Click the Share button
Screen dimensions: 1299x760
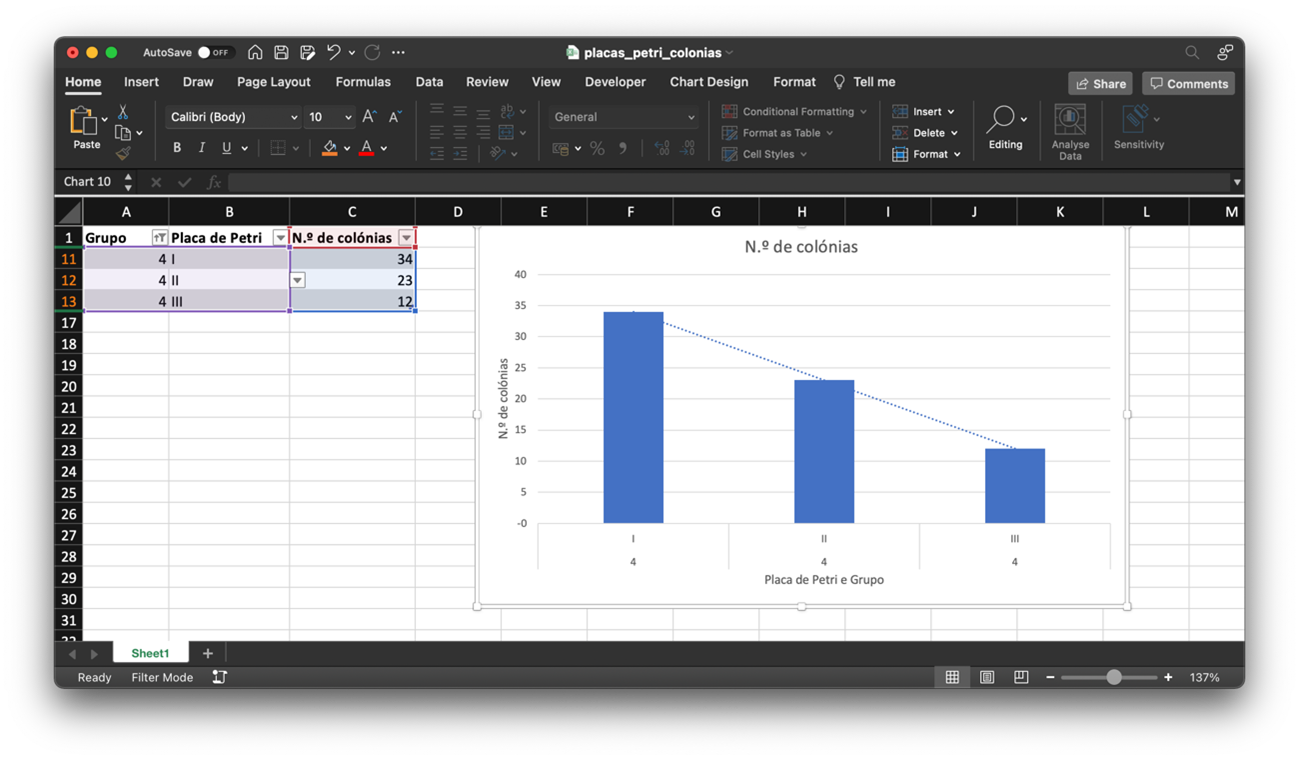(1100, 84)
